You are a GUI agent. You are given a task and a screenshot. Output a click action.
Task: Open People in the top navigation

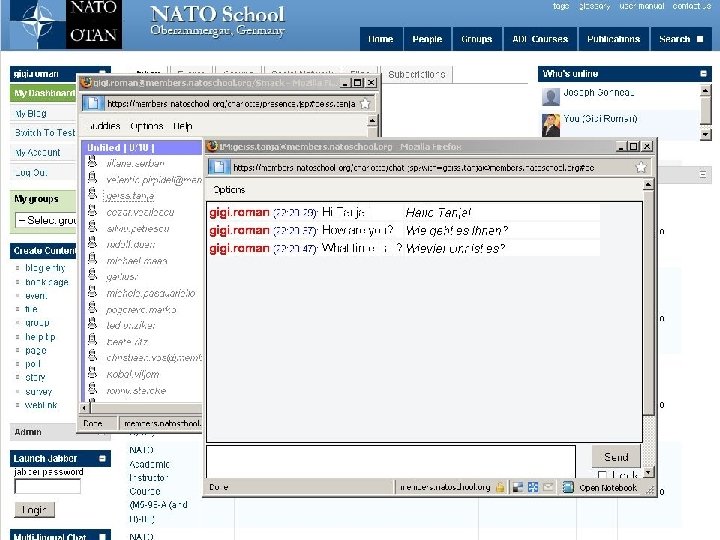coord(427,39)
